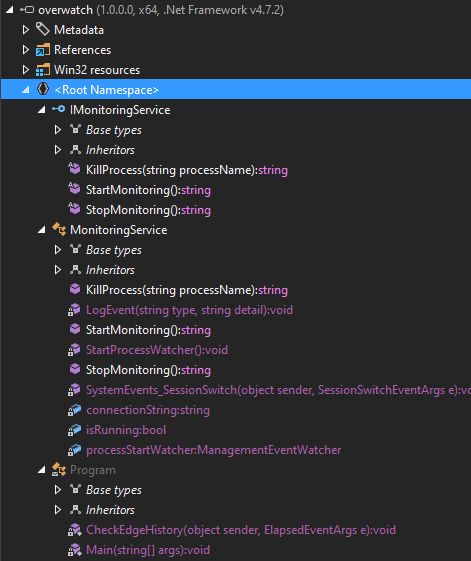Image resolution: width=471 pixels, height=561 pixels.
Task: Expand the References node
Action: tap(25, 50)
